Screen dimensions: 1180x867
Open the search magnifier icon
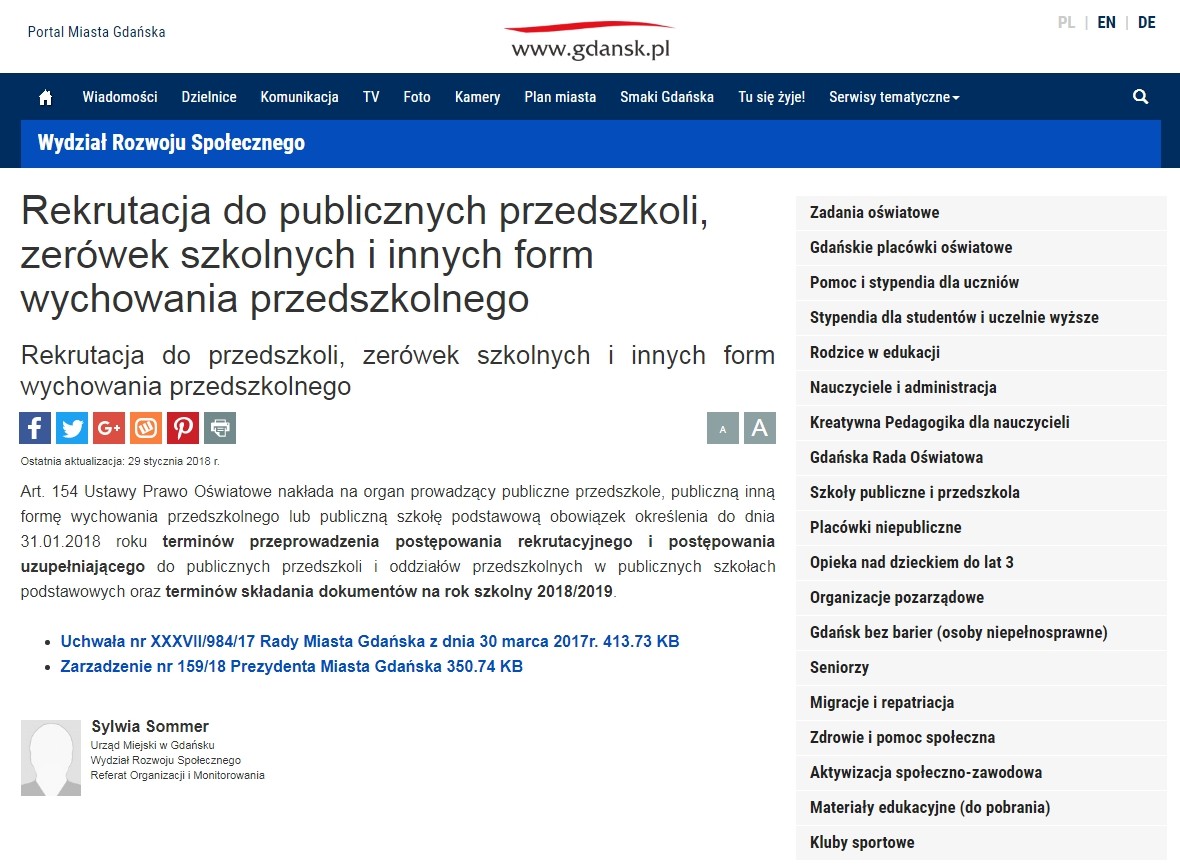coord(1140,96)
